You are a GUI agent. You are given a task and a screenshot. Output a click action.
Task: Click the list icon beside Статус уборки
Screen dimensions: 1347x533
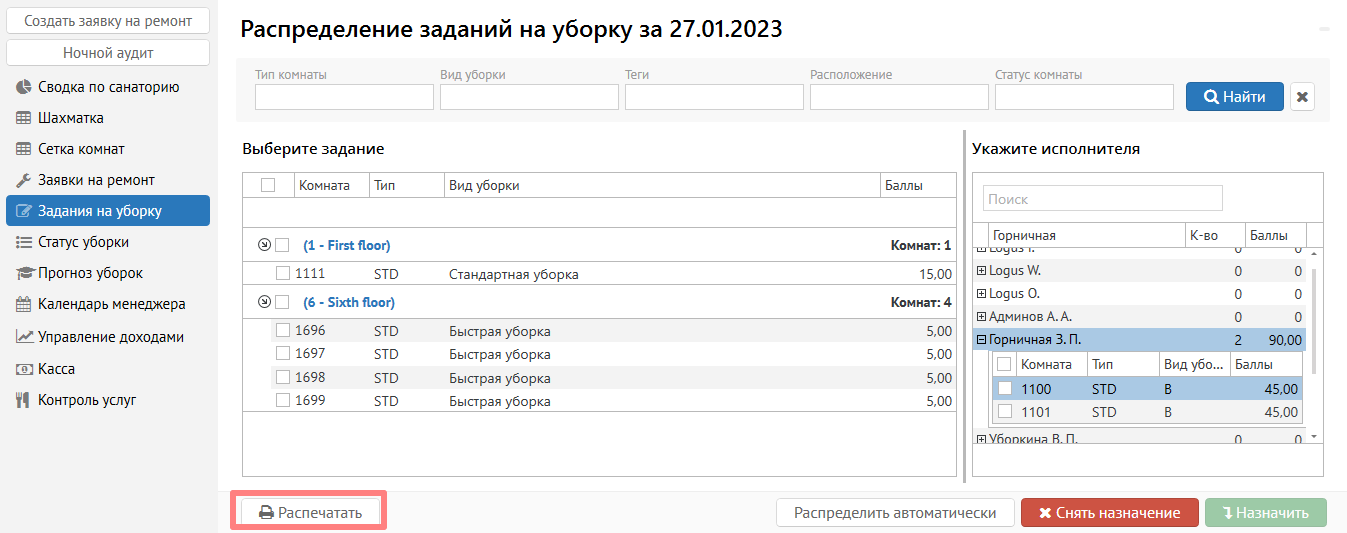coord(24,242)
